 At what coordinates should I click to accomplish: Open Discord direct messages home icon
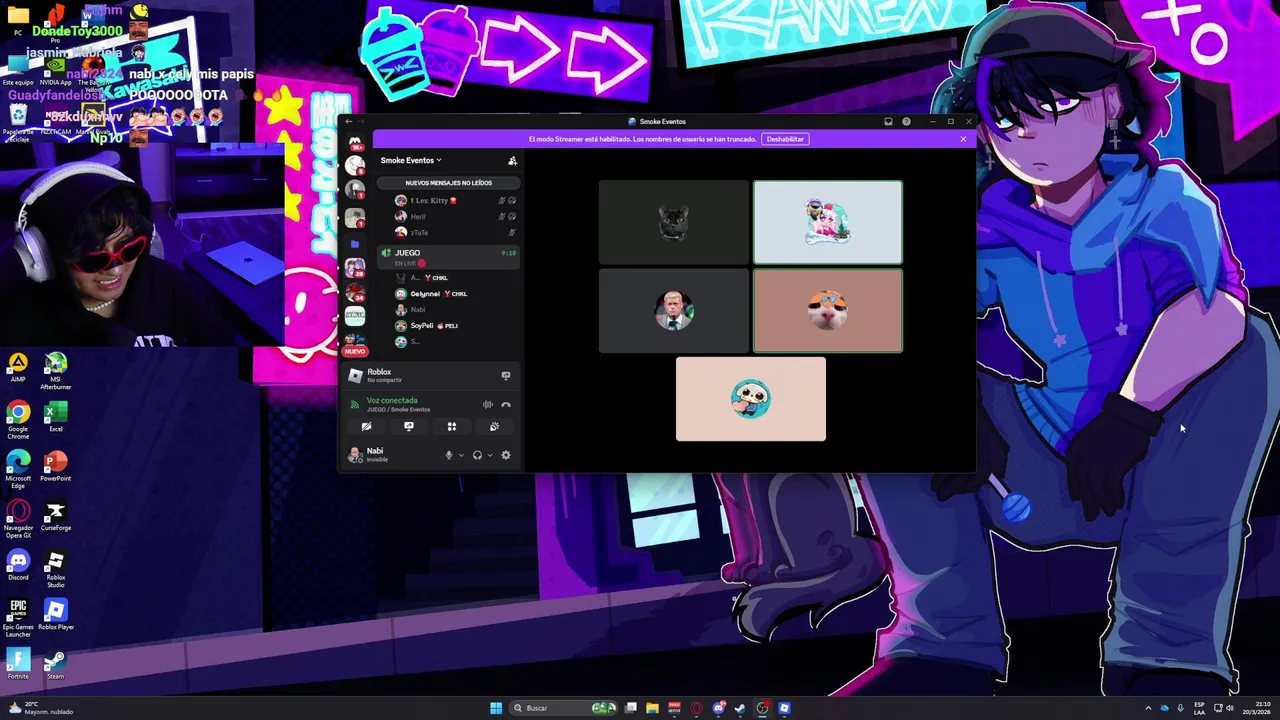(x=355, y=142)
